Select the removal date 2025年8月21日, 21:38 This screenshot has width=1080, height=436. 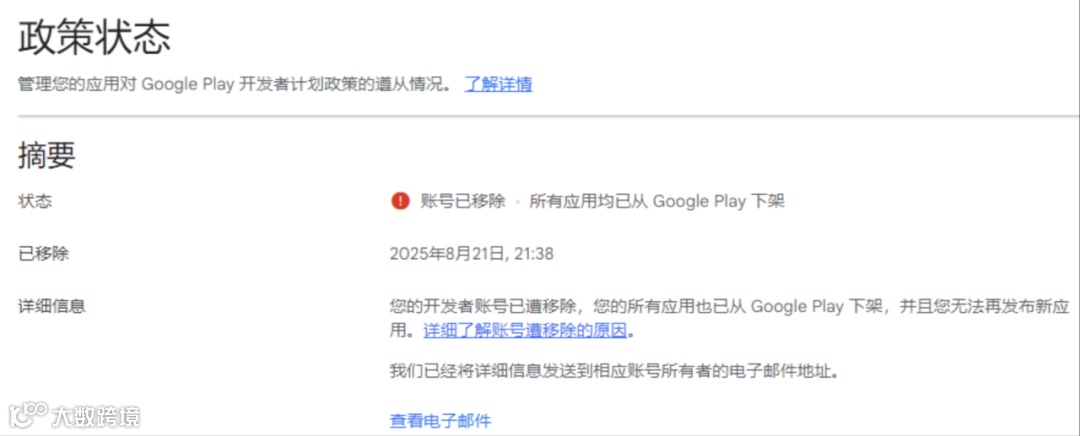[472, 253]
